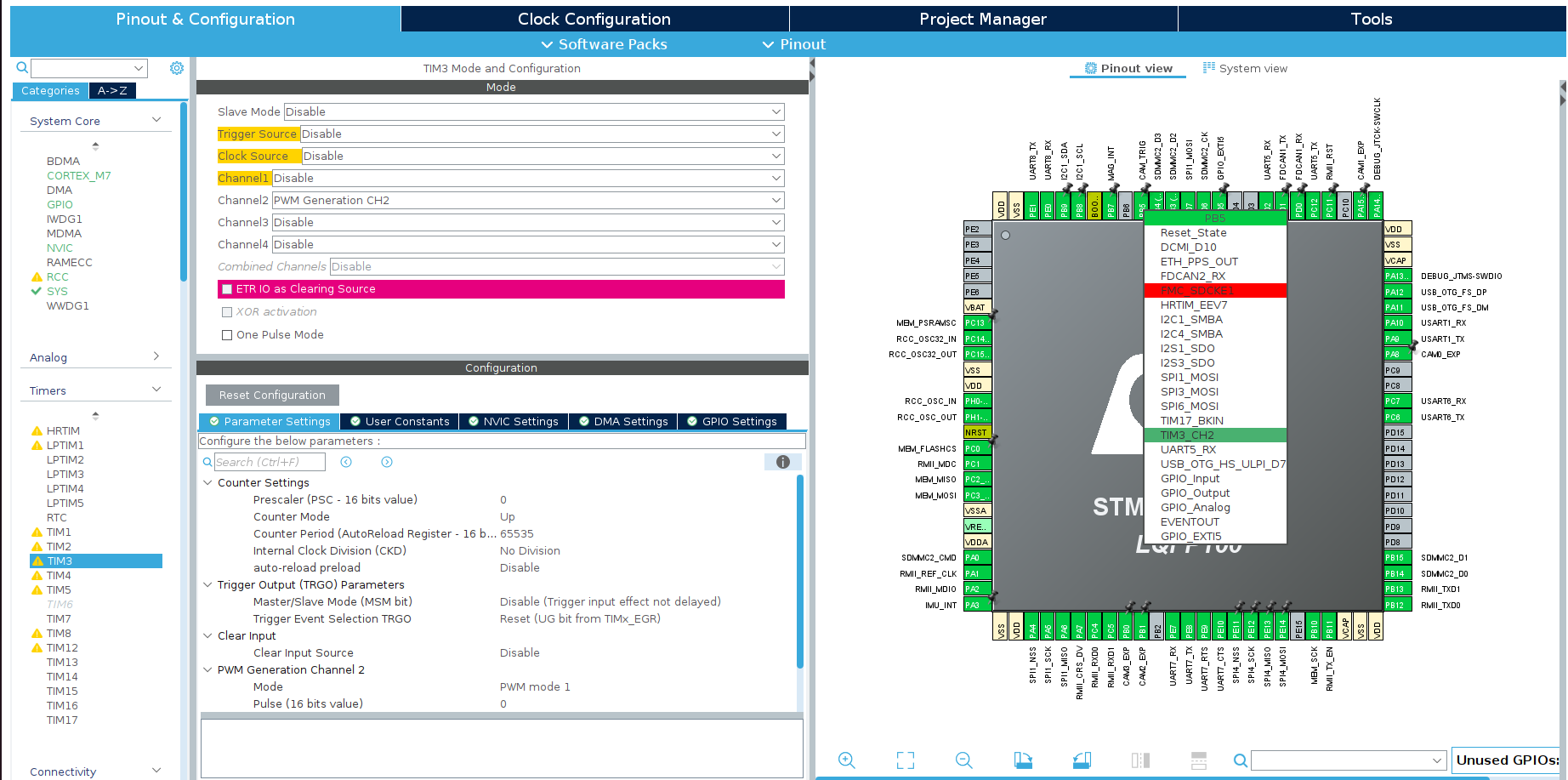Viewport: 1568px width, 780px height.
Task: Open search settings gear near sidebar search box
Action: click(176, 68)
